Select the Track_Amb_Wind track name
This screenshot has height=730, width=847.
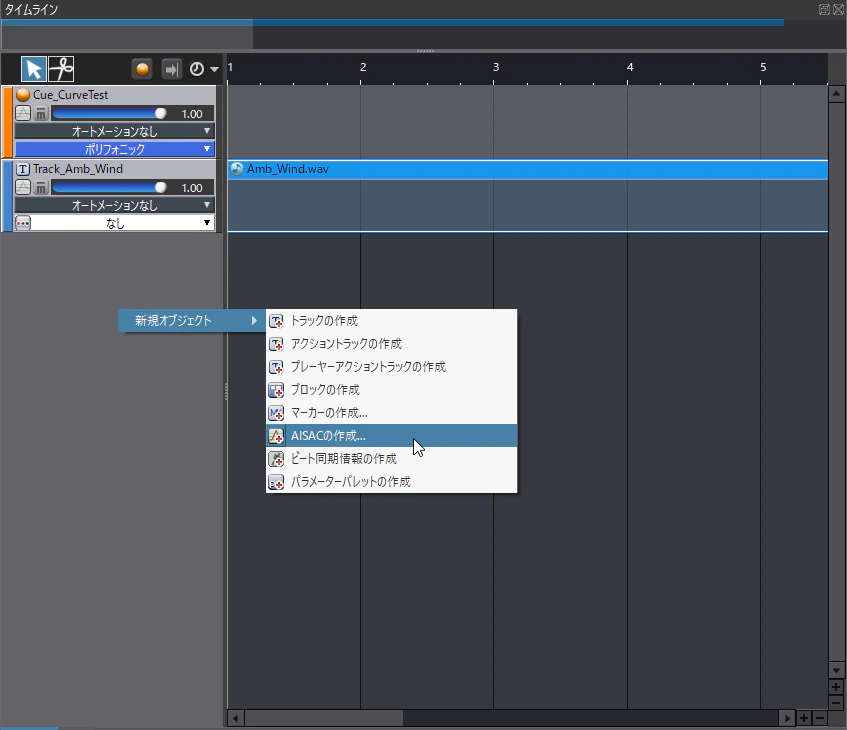78,169
